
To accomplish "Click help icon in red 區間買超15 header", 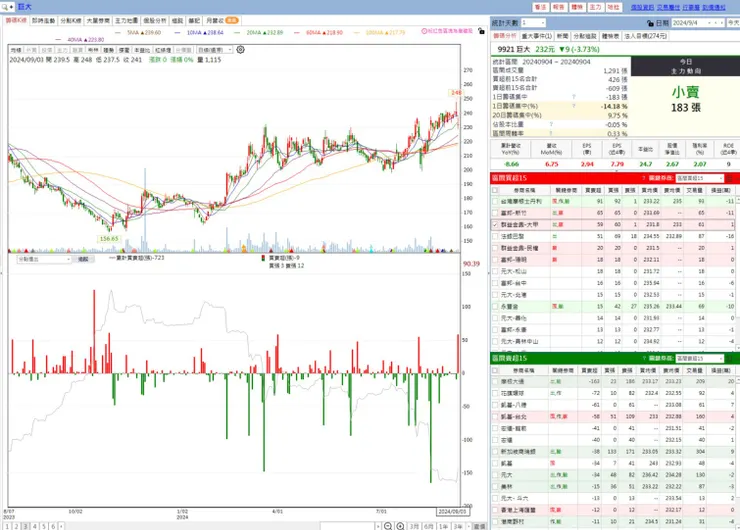I will [643, 178].
